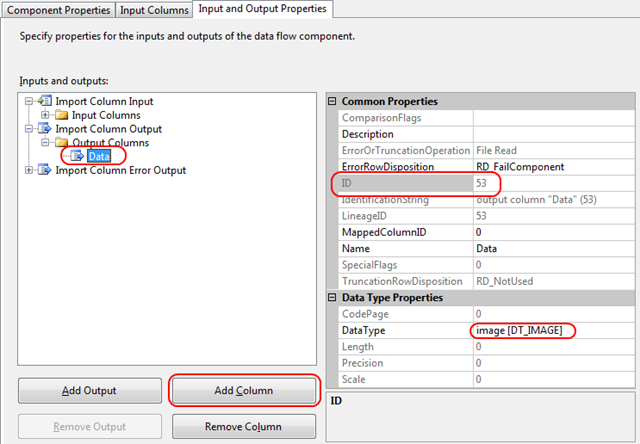Click the Import Column Error Output icon

pyautogui.click(x=43, y=170)
